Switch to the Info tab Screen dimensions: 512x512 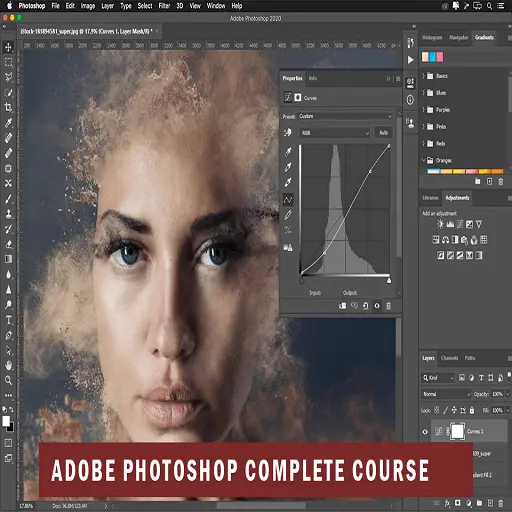pyautogui.click(x=313, y=78)
